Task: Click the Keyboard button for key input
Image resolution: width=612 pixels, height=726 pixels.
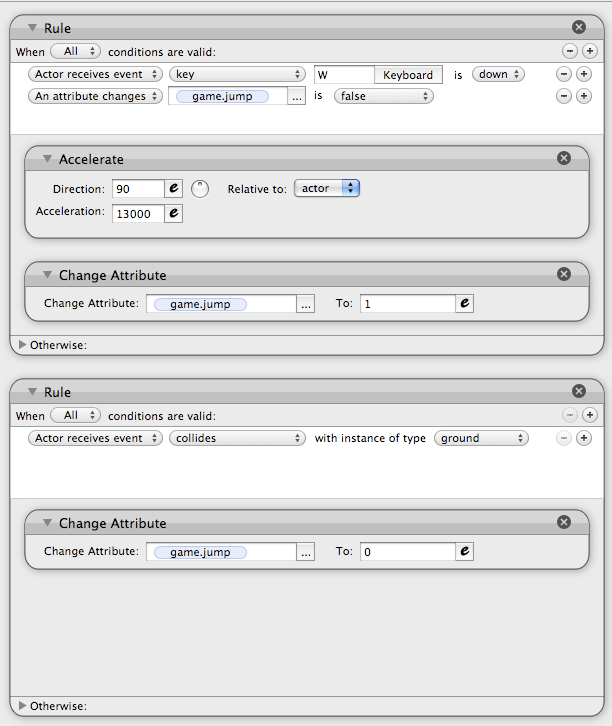Action: click(408, 75)
